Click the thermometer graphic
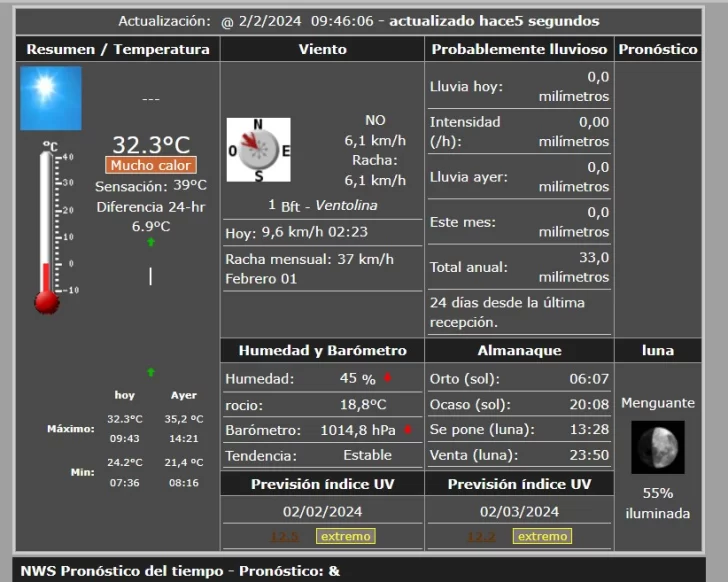The image size is (728, 582). pos(48,230)
